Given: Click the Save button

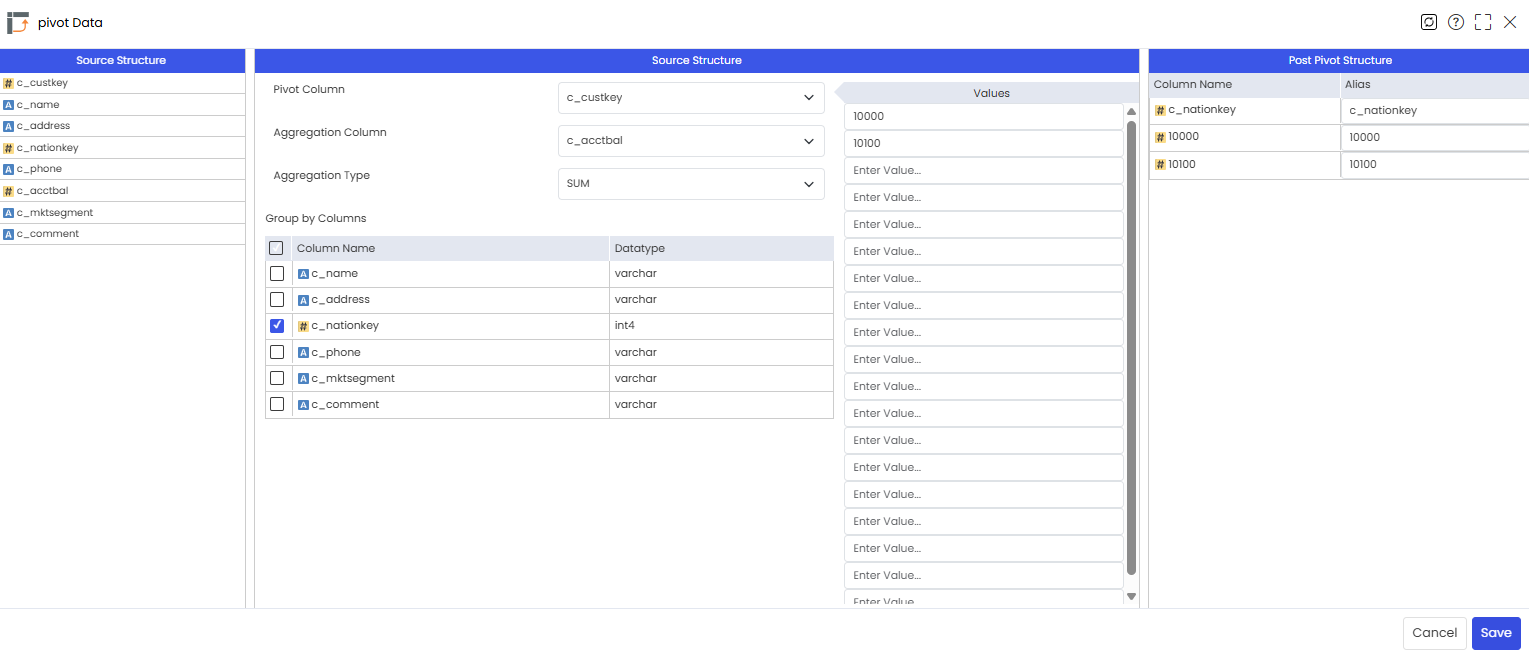Looking at the screenshot, I should click(x=1496, y=633).
